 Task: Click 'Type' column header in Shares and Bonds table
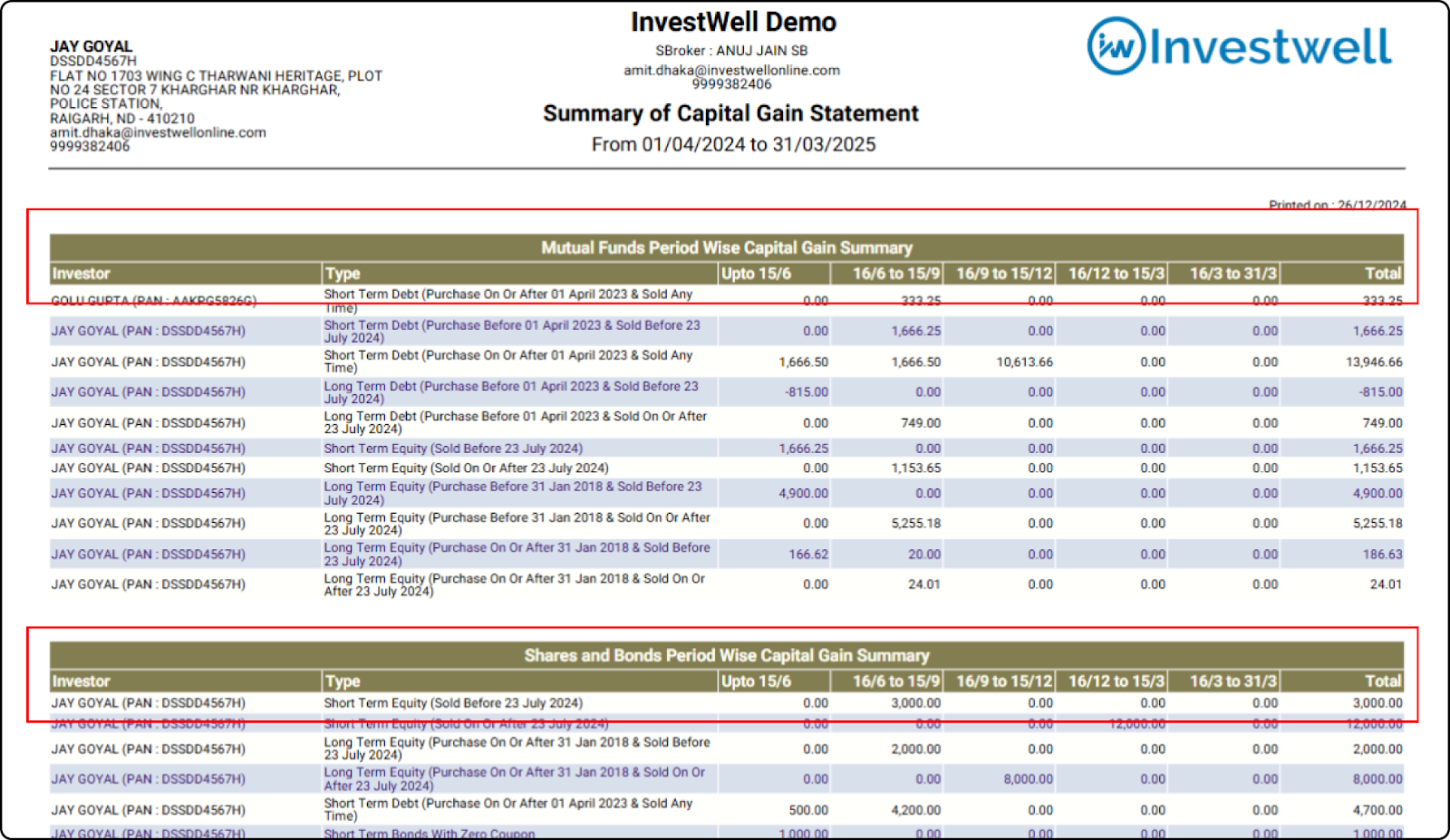519,681
